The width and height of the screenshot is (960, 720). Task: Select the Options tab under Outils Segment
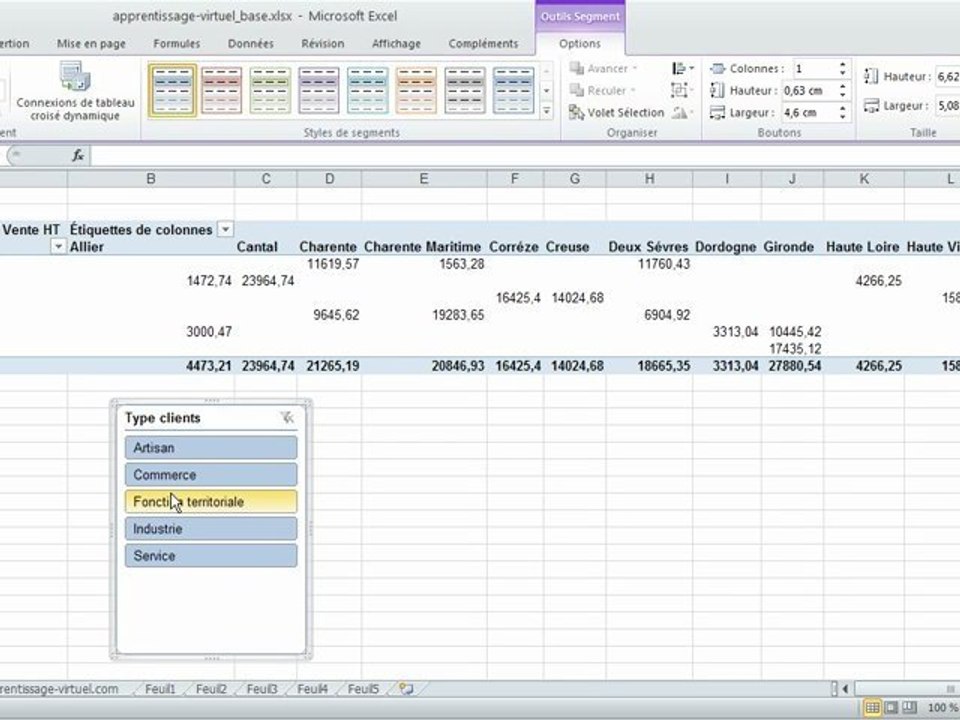580,43
